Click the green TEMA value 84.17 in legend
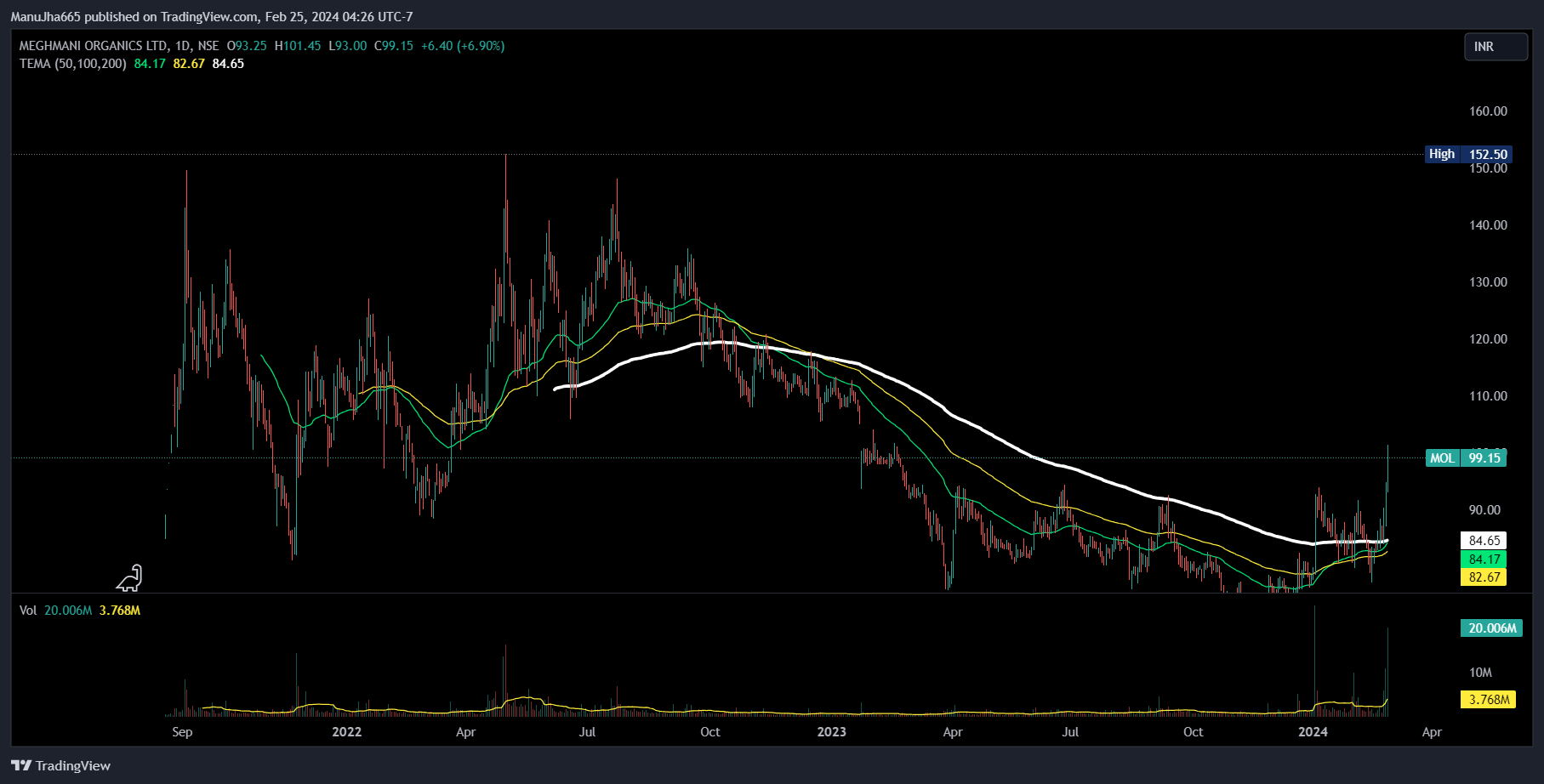1544x784 pixels. click(x=150, y=64)
